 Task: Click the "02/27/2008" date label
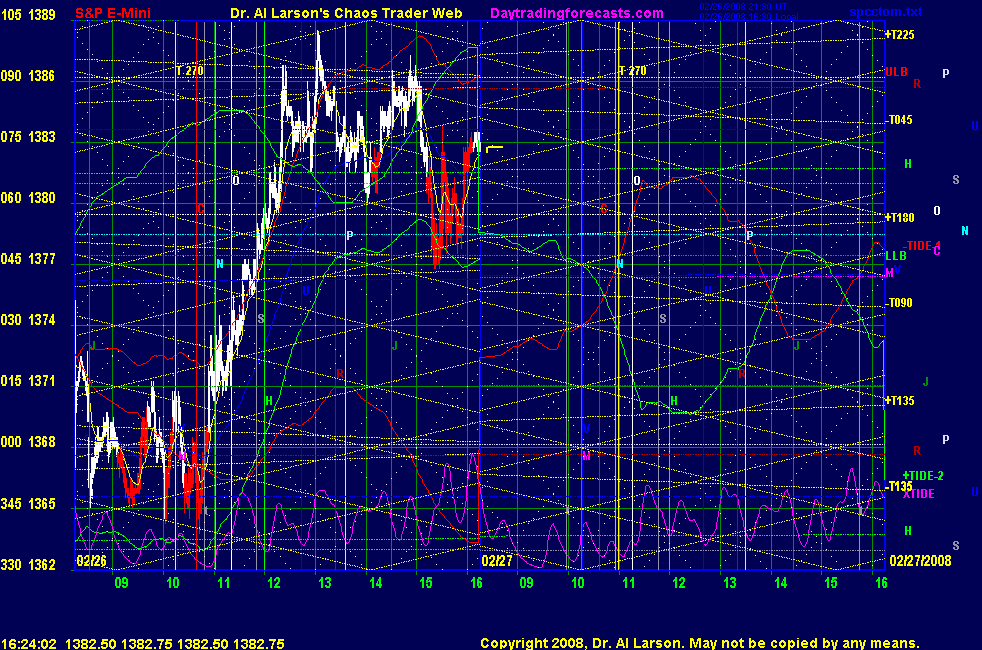(x=920, y=560)
